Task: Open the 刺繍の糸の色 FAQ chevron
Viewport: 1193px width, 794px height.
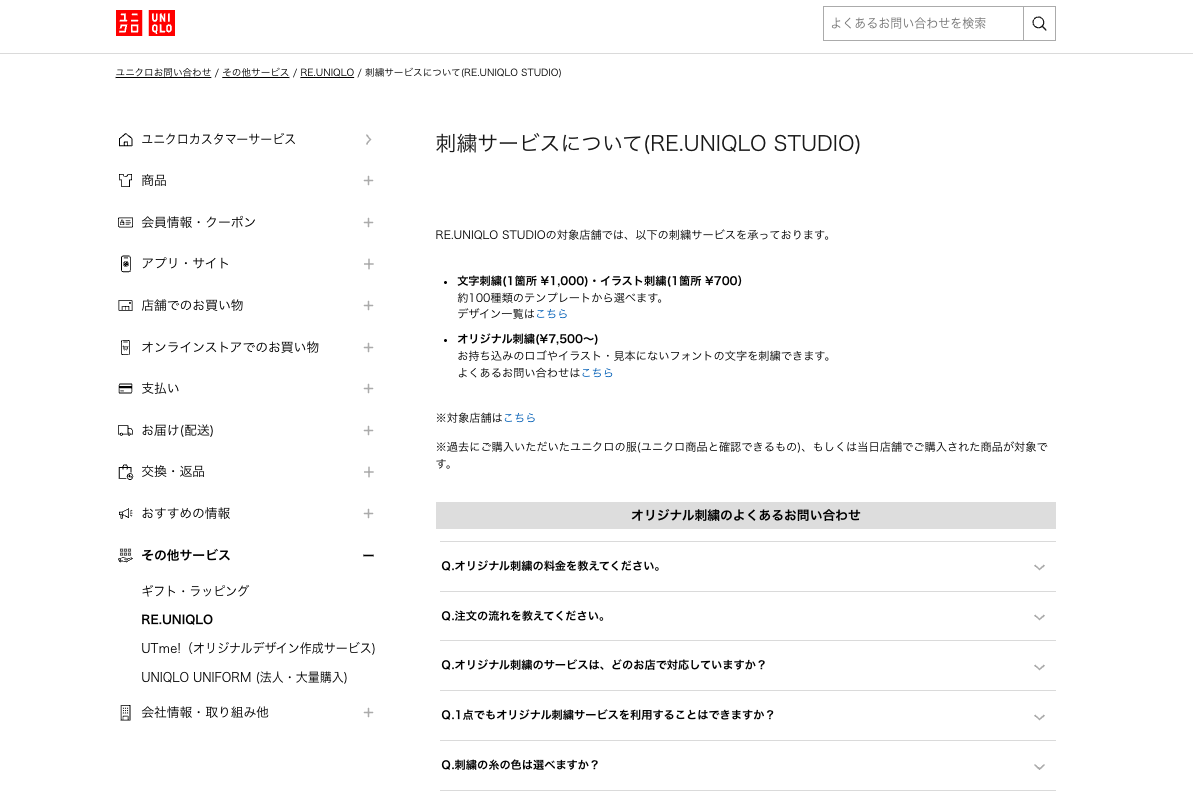Action: pos(1039,766)
